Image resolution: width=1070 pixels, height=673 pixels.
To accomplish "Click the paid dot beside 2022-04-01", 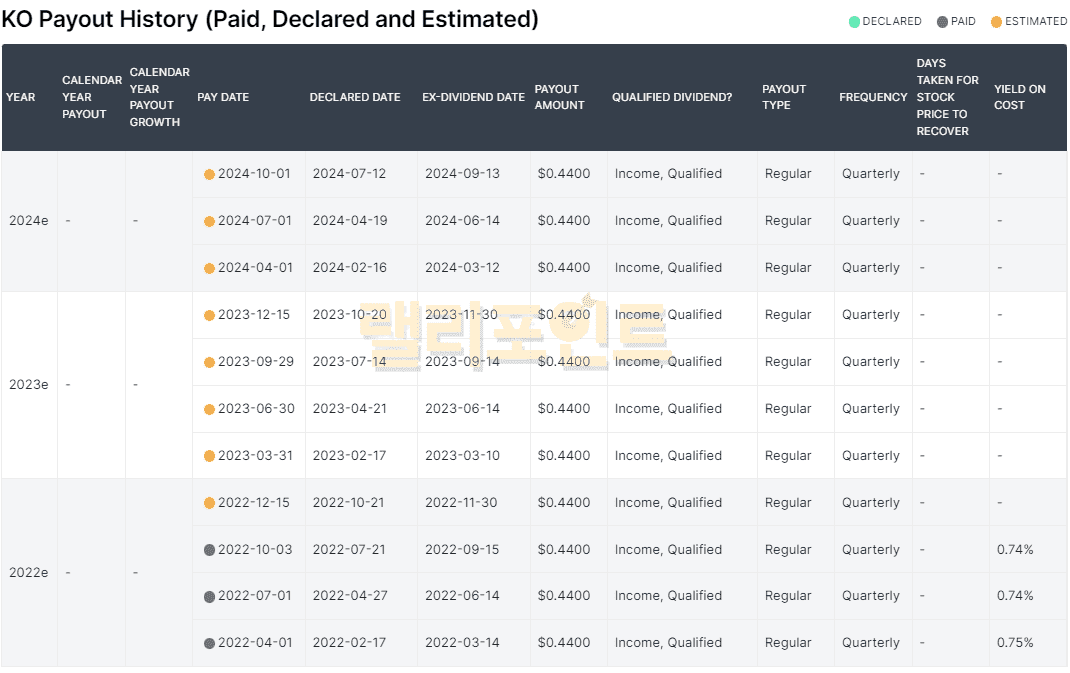I will (x=209, y=643).
